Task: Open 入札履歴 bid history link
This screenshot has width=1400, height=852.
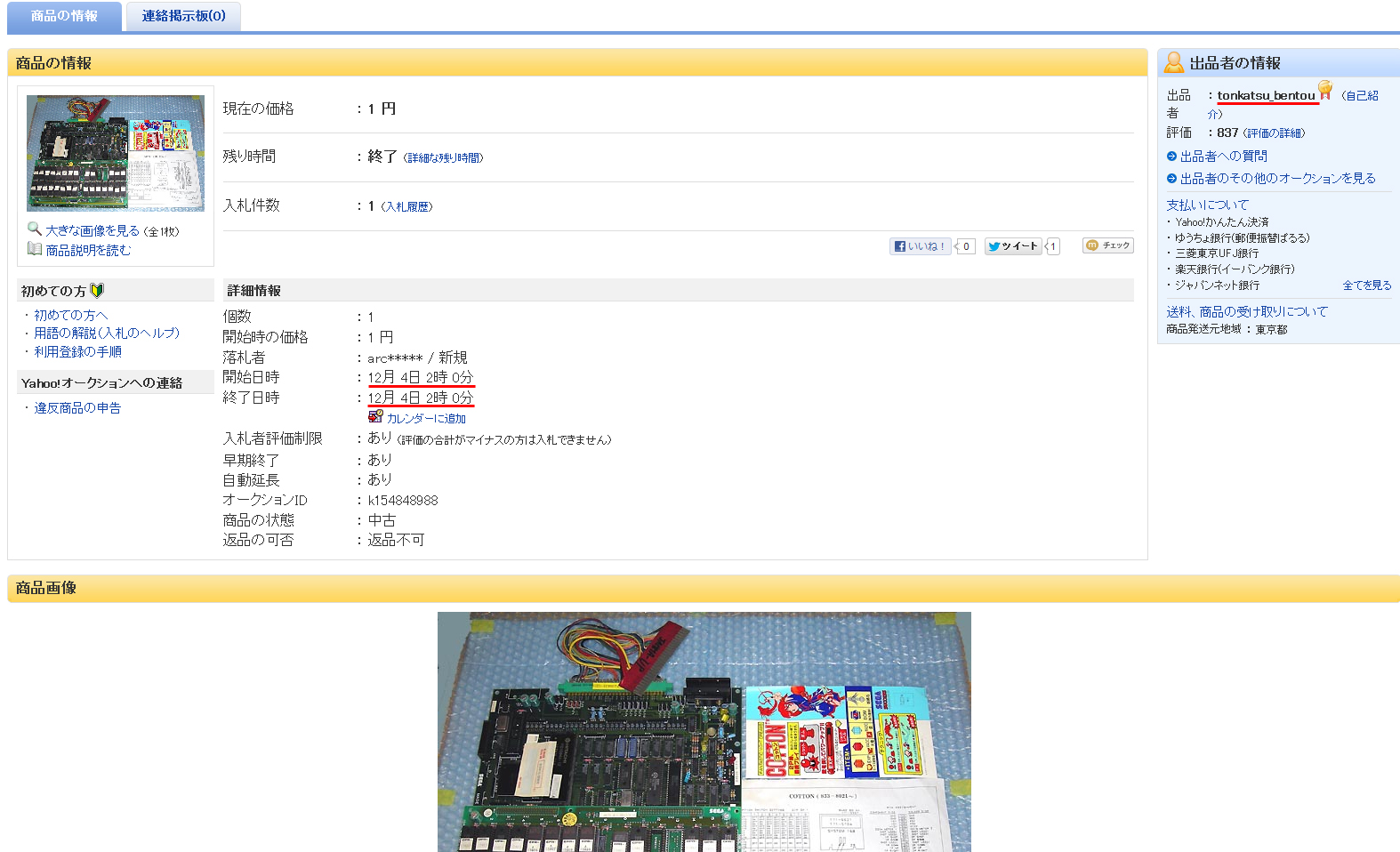Action: point(407,207)
